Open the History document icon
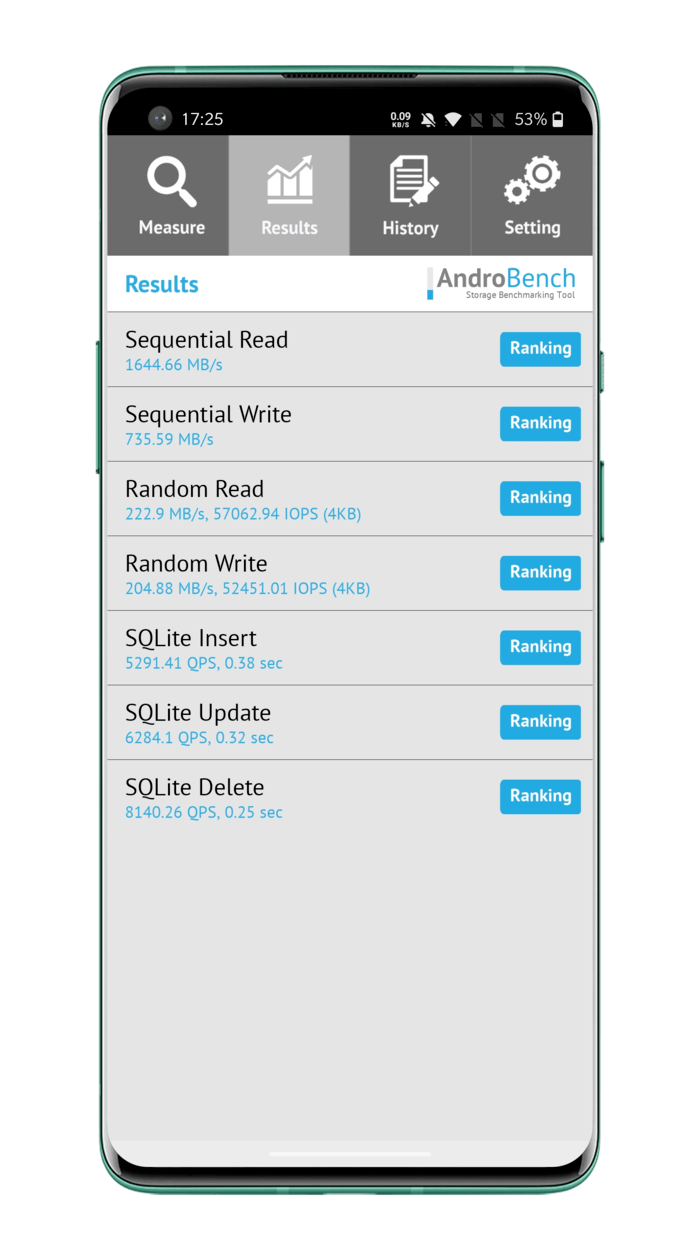 410,182
